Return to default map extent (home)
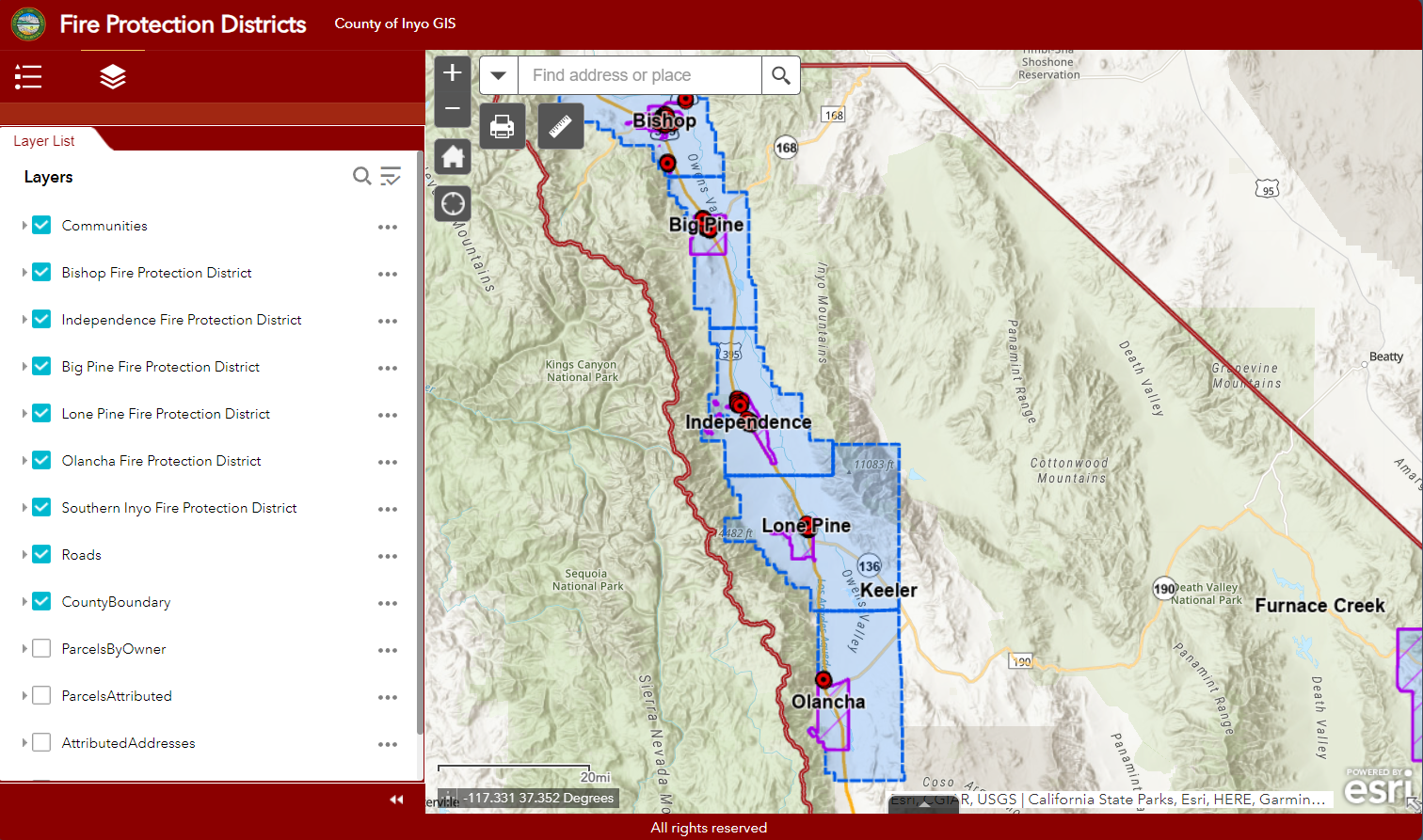The image size is (1423, 840). 453,157
